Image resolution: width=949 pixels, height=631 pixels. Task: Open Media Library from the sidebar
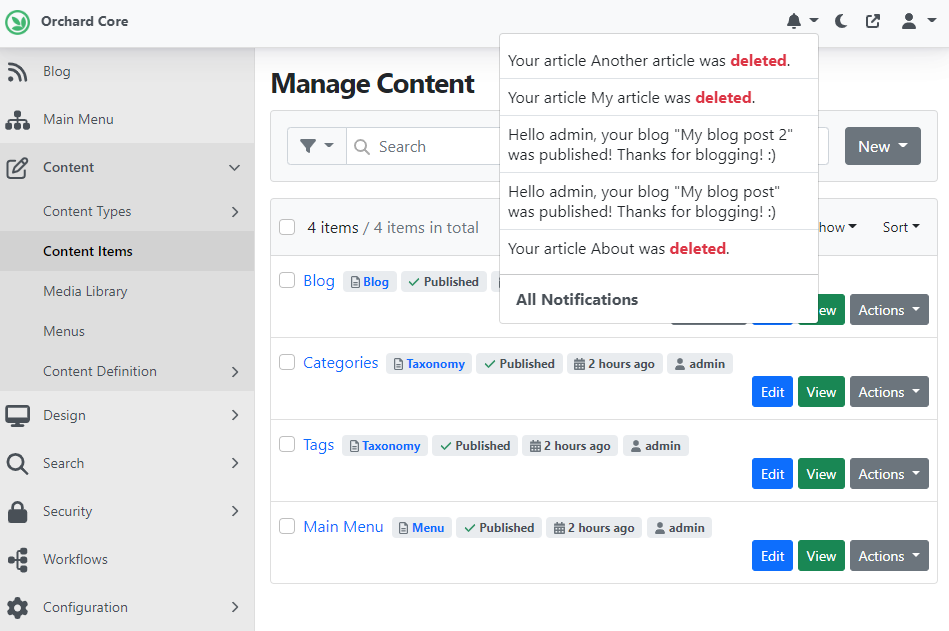(127, 291)
